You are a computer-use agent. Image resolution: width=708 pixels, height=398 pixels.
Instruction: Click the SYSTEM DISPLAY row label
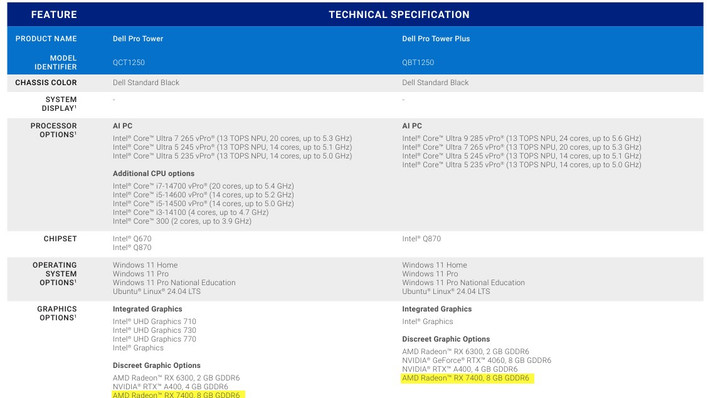coord(59,104)
